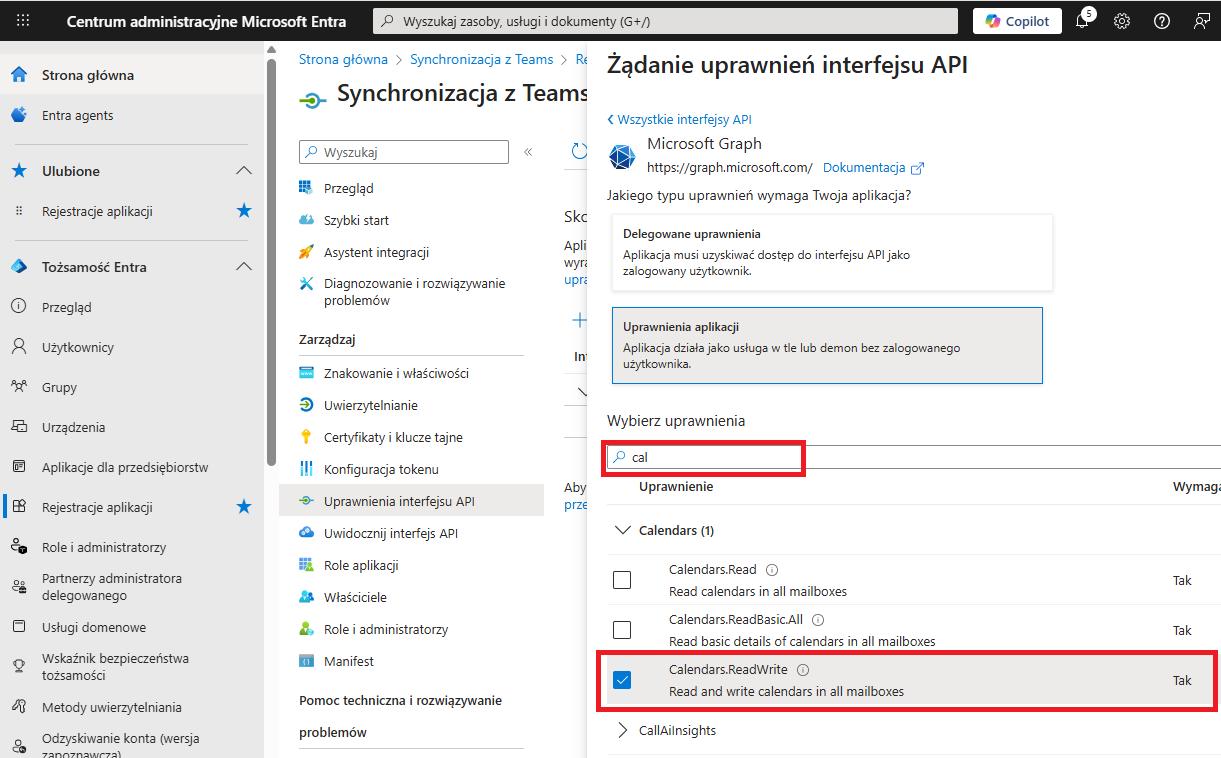The image size is (1221, 758).
Task: Go back to Wszystkie interfejsy API
Action: pyautogui.click(x=679, y=119)
